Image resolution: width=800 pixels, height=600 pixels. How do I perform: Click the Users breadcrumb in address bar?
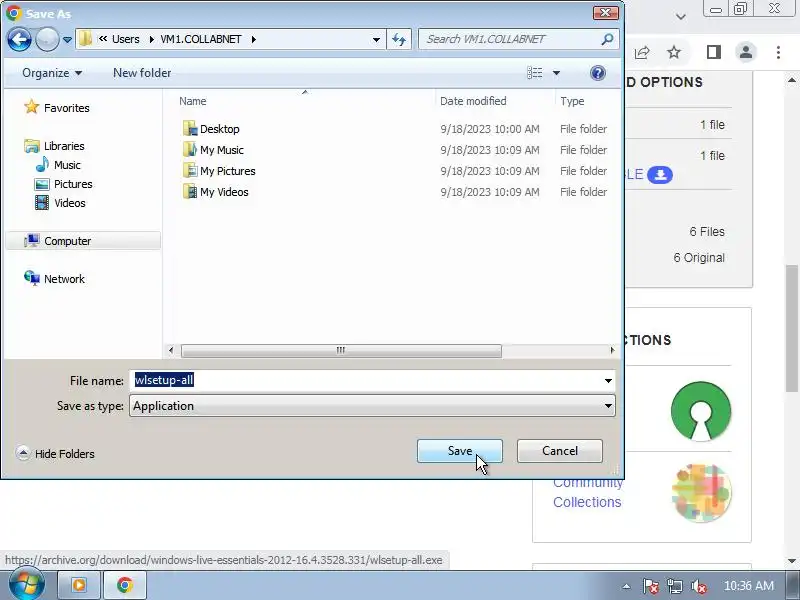pos(126,39)
